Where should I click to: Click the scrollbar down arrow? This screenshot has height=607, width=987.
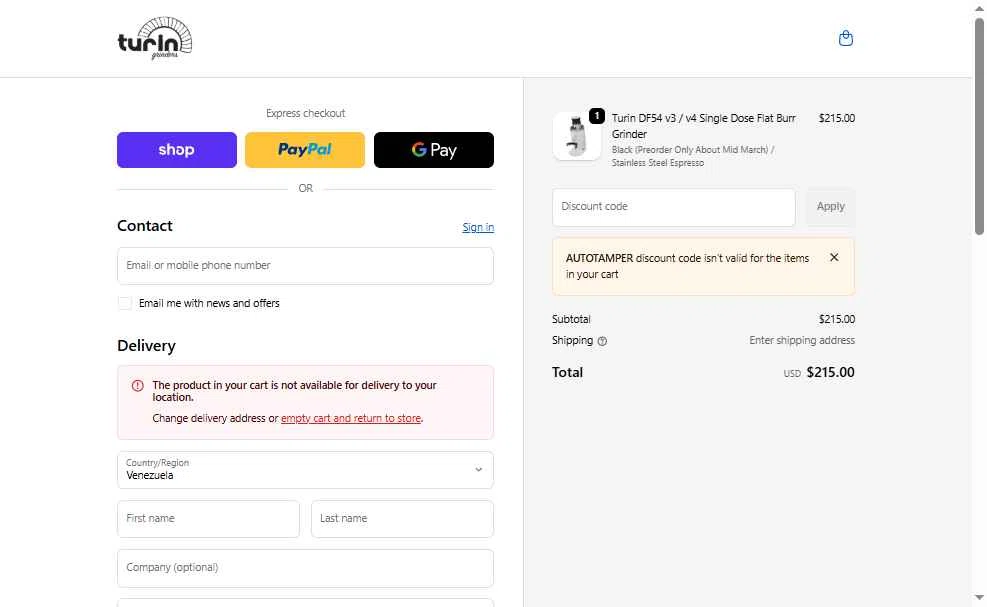tap(979, 598)
